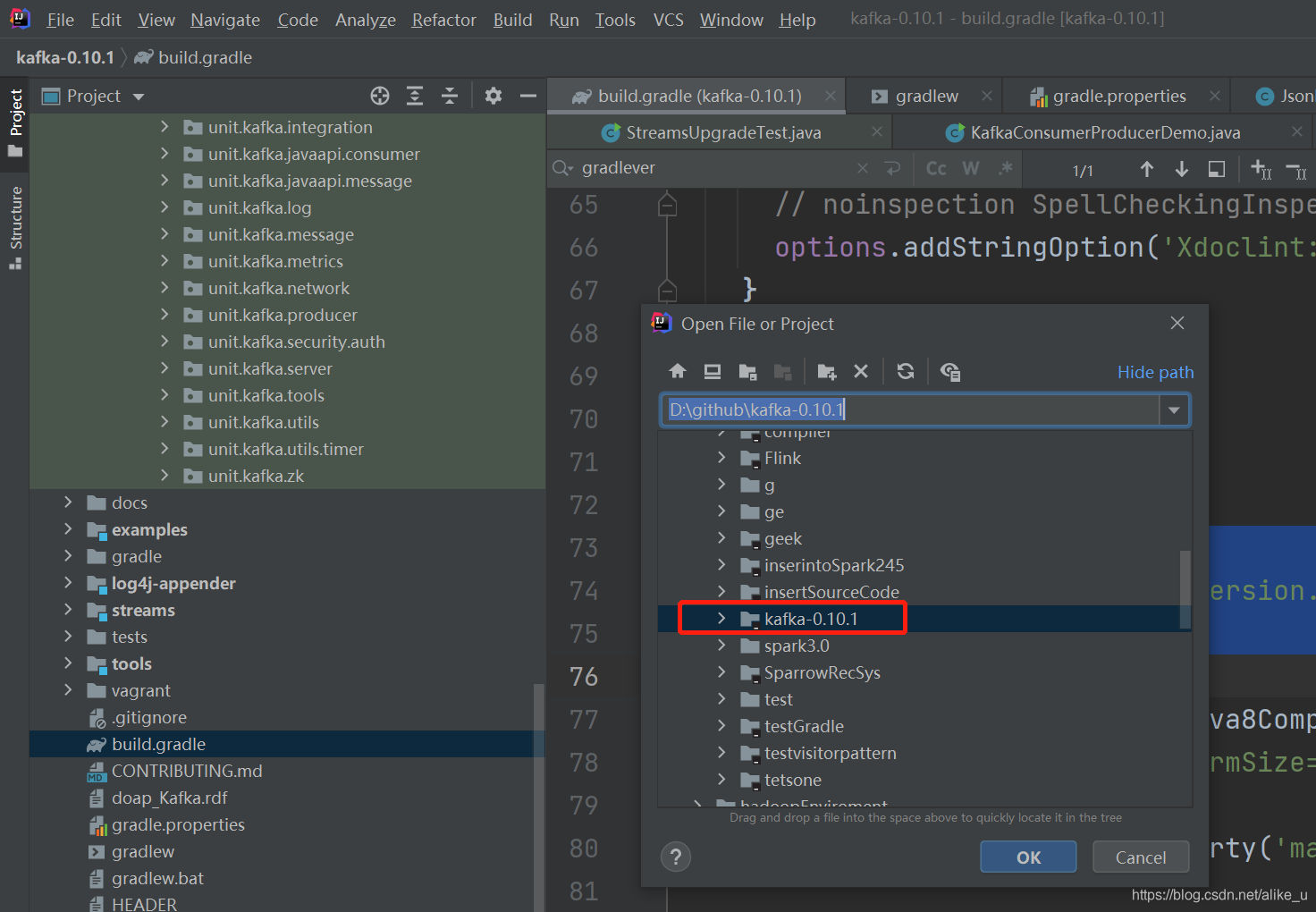Open the Analyze menu
The height and width of the screenshot is (912, 1316).
click(x=365, y=20)
